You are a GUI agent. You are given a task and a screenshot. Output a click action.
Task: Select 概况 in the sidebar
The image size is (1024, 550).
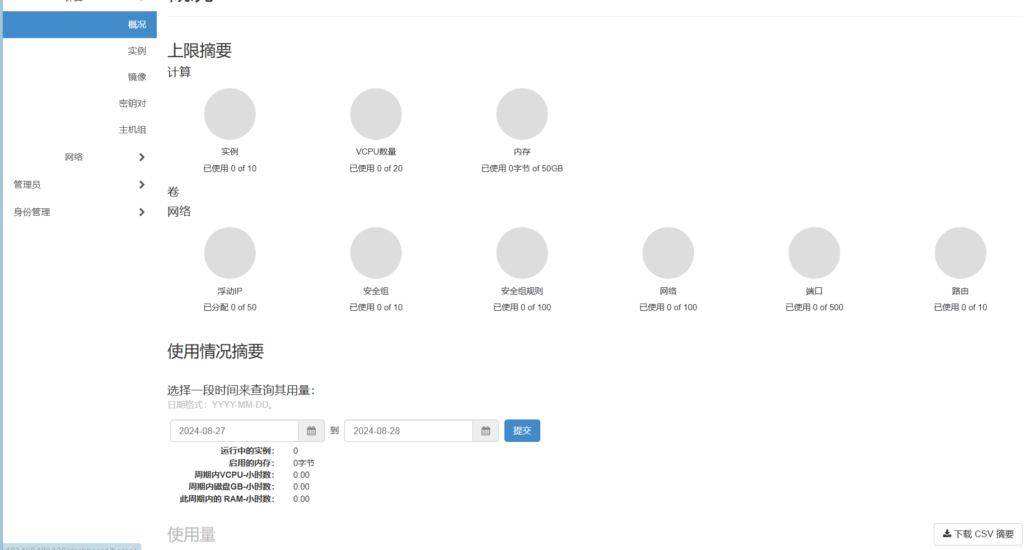tap(137, 24)
